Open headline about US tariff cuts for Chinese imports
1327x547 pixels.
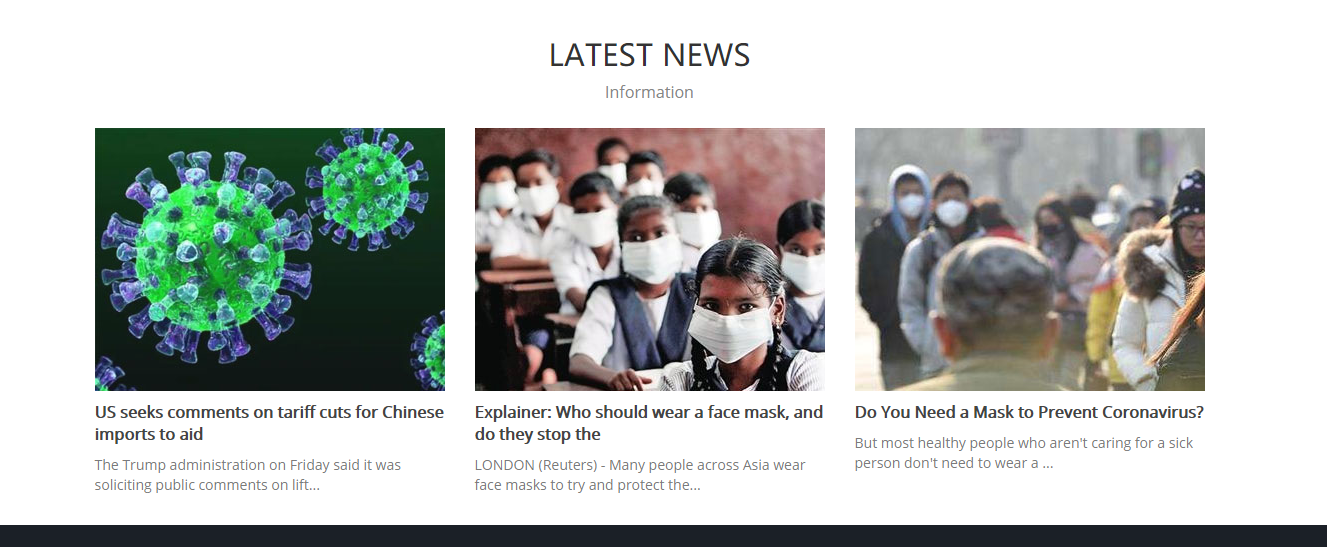pyautogui.click(x=270, y=423)
